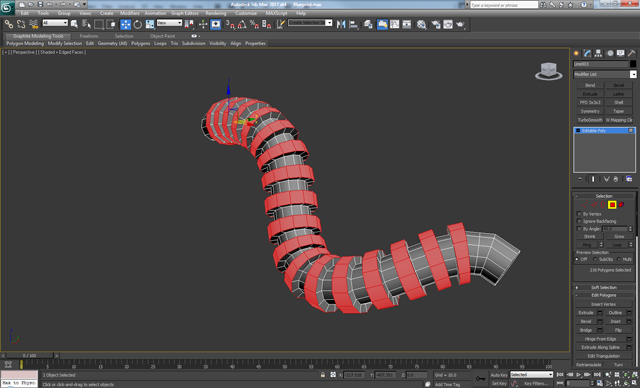Activate the Select and Scale tool
Image resolution: width=640 pixels, height=388 pixels.
click(150, 24)
